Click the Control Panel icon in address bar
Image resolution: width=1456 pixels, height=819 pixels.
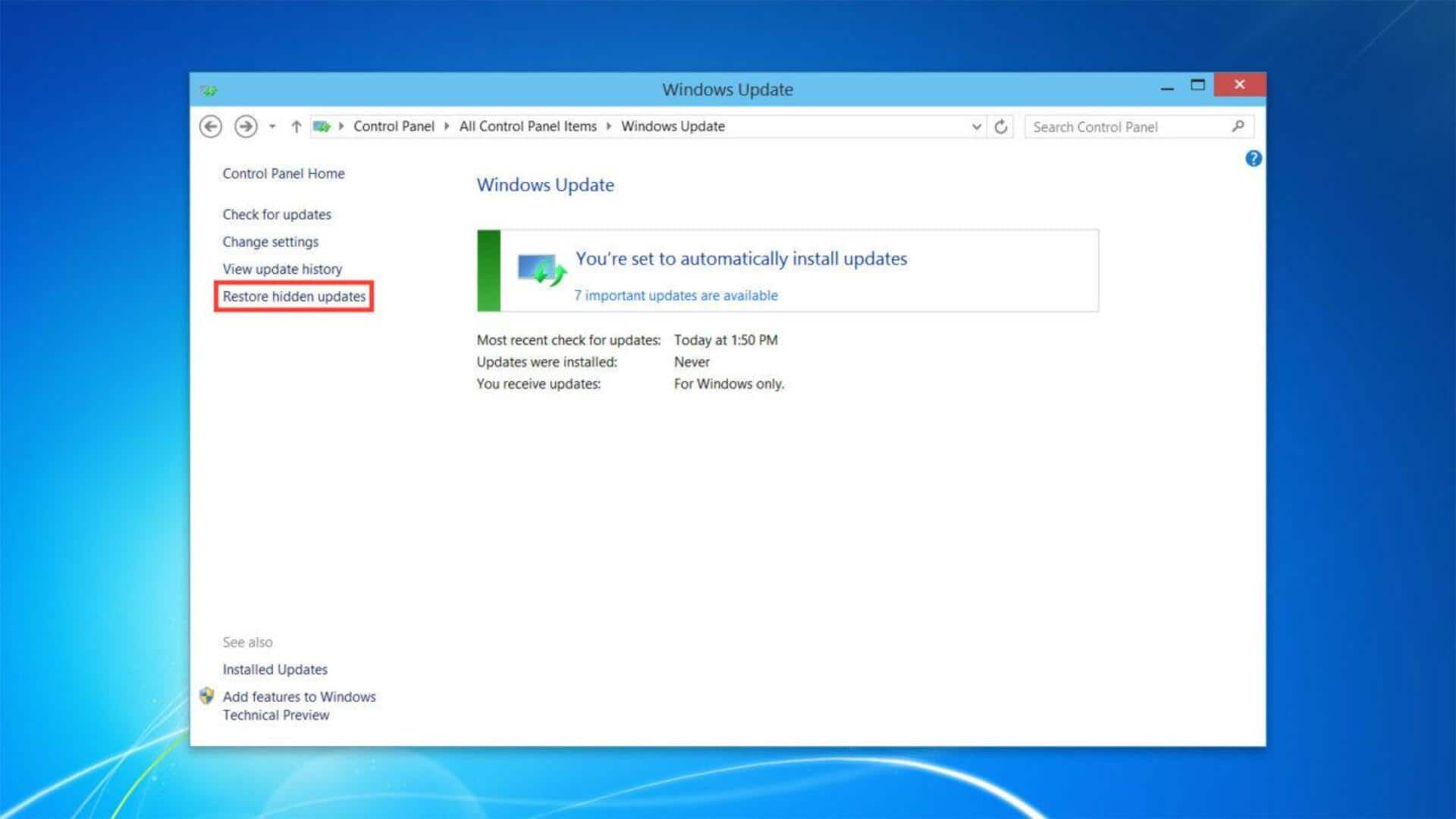pos(322,127)
